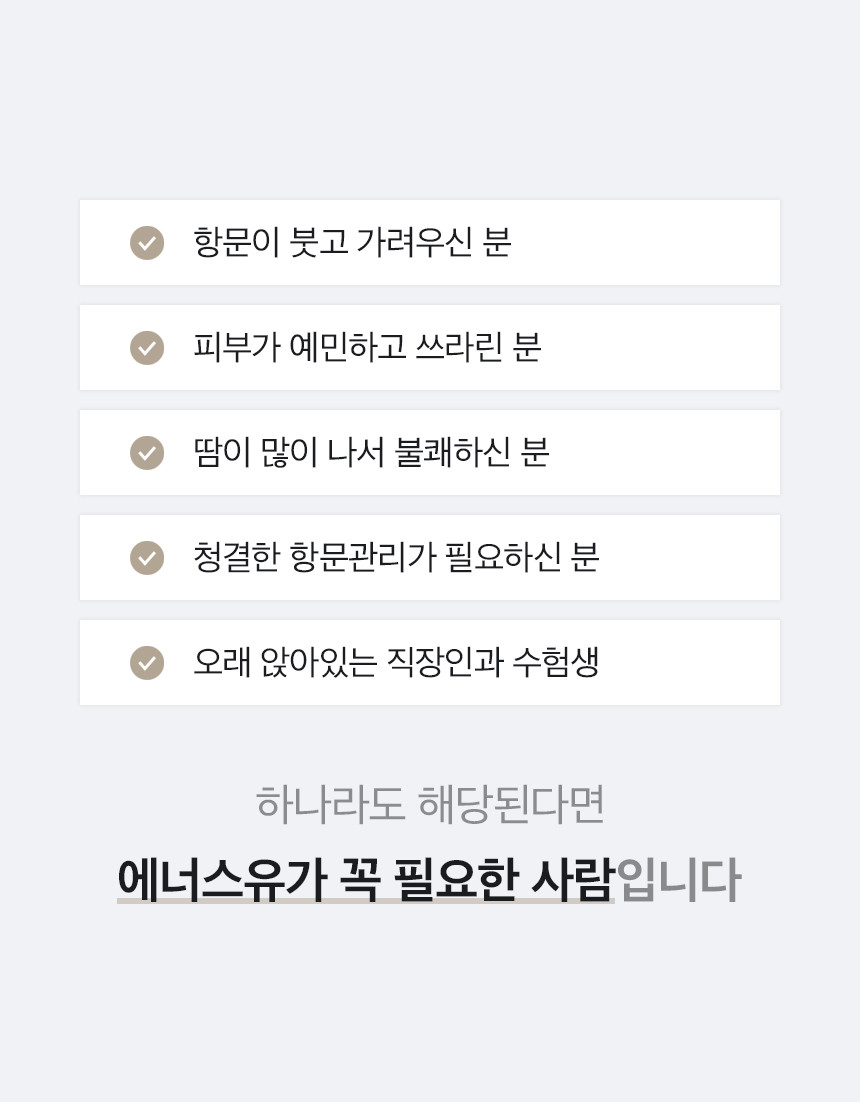
Task: Click the checkmark icon beside 땀이 많이 나서 불쾌하신 분
Action: (147, 453)
